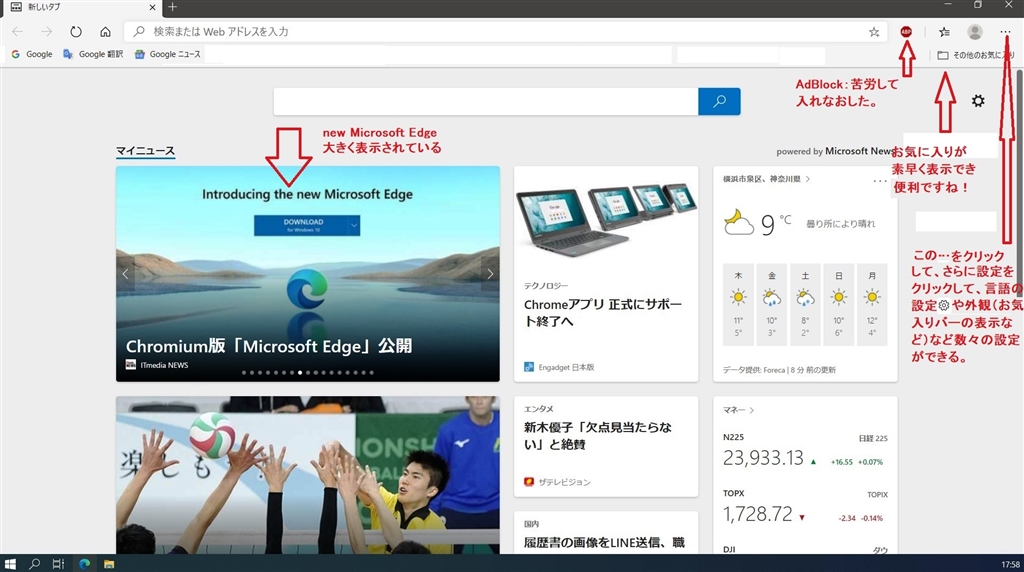
Task: Open File Explorer from taskbar
Action: pyautogui.click(x=109, y=564)
